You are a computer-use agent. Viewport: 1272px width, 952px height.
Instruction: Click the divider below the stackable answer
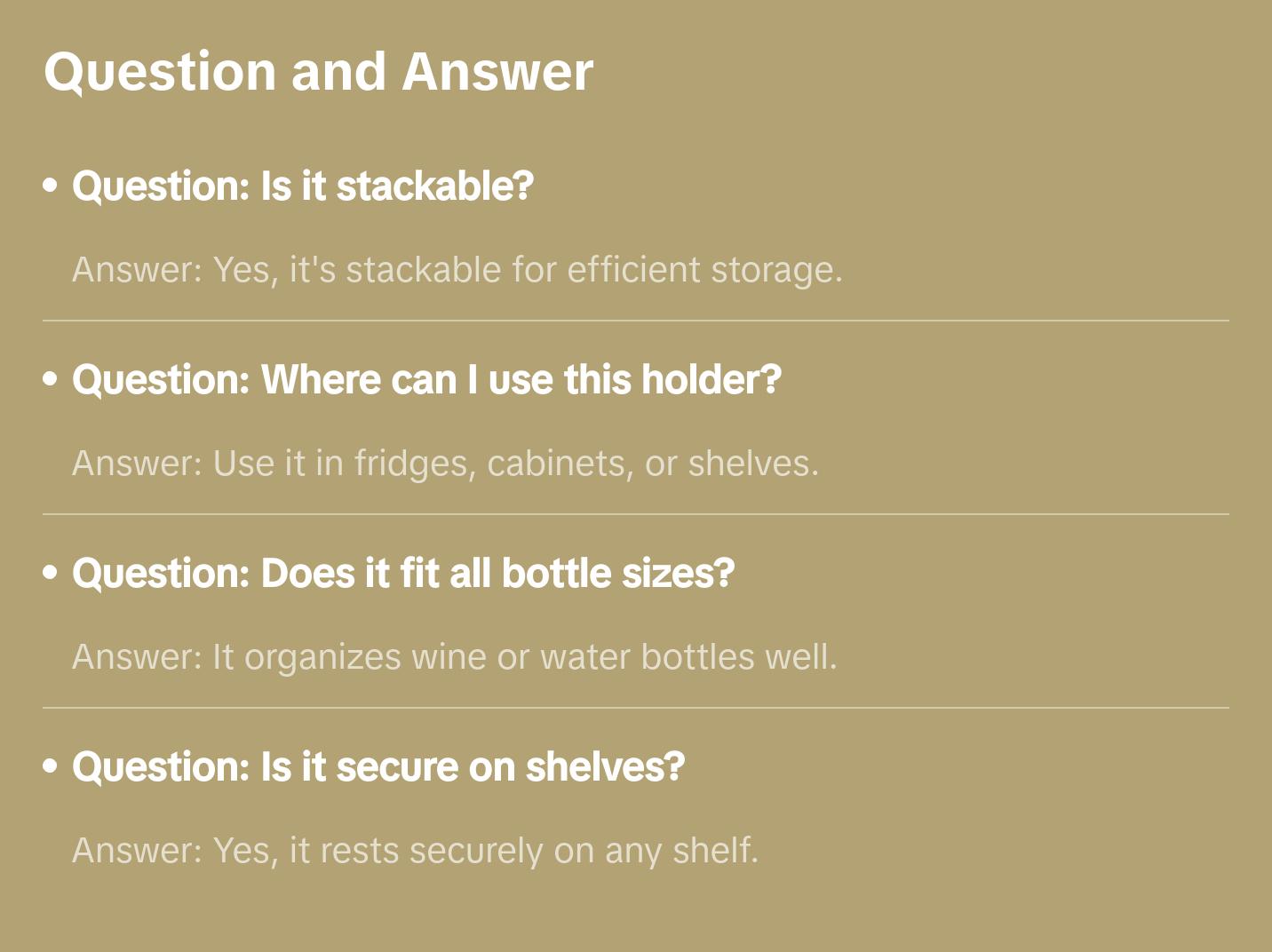point(636,321)
